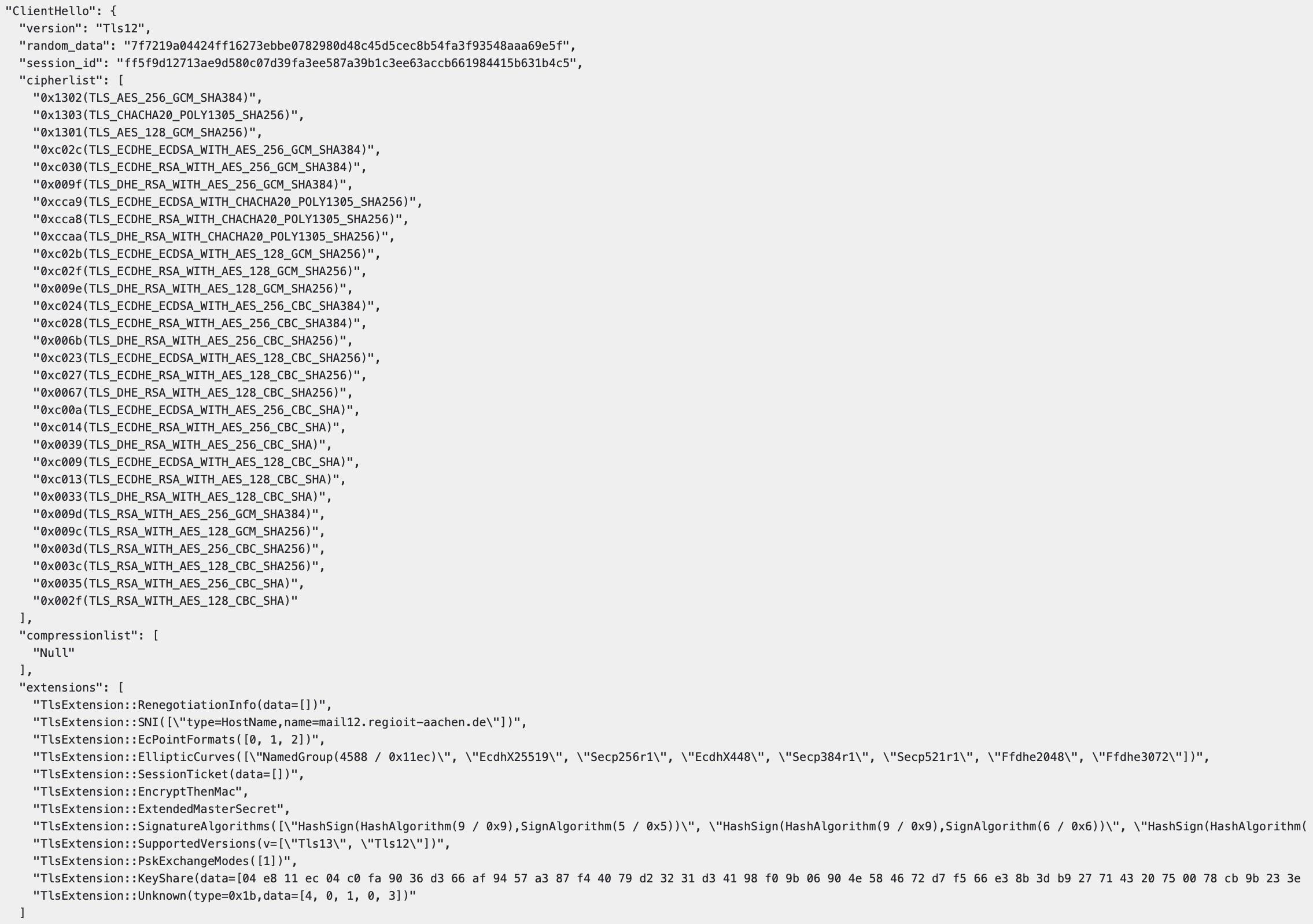Click the version value "Tls12"
Screen dimensions: 1313x924
pos(120,28)
